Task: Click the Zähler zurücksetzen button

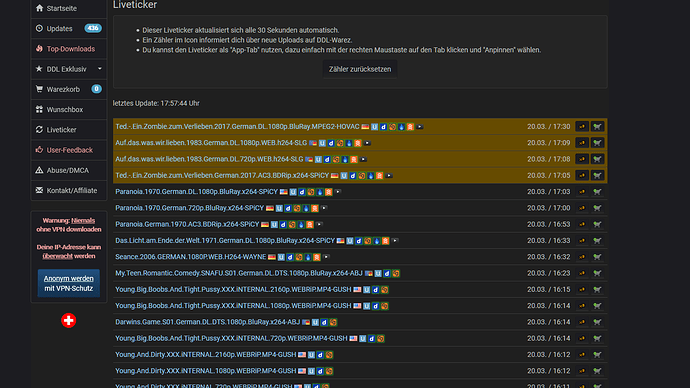Action: (x=360, y=69)
